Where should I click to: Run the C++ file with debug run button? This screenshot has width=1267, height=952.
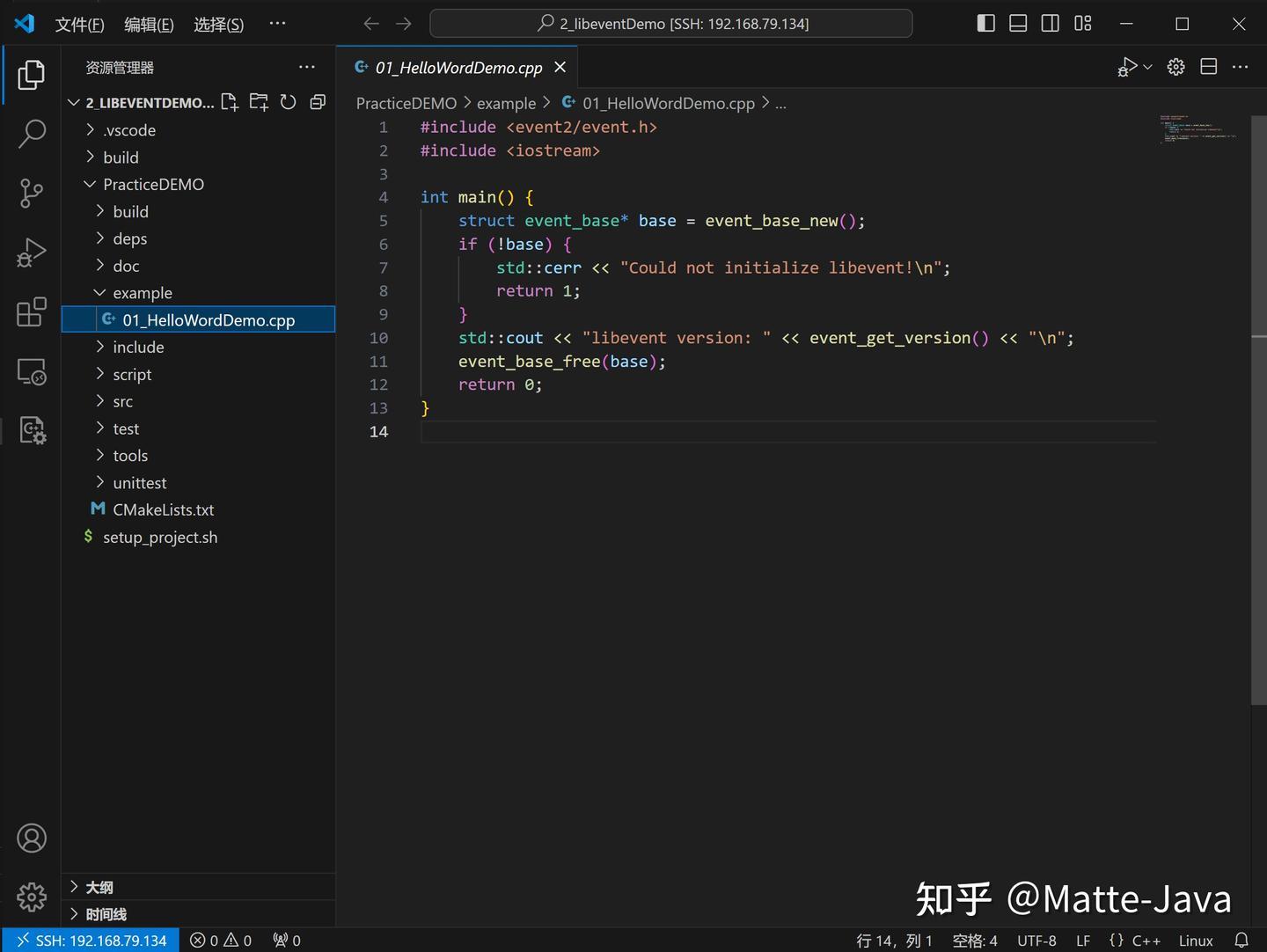tap(1127, 66)
